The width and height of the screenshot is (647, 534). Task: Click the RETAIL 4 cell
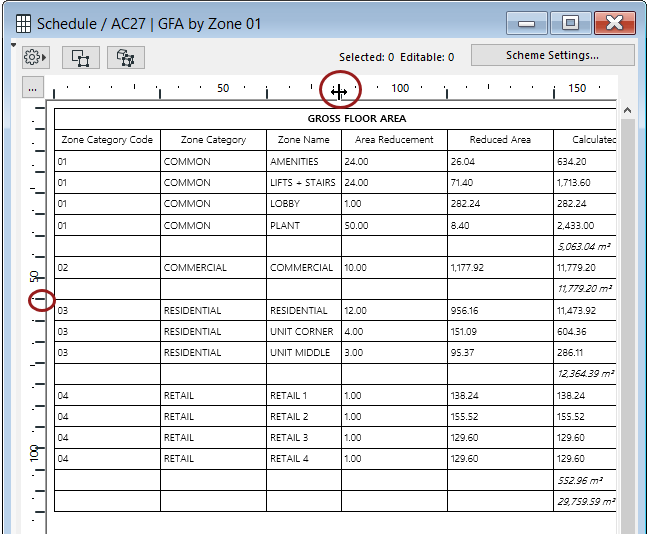click(304, 458)
